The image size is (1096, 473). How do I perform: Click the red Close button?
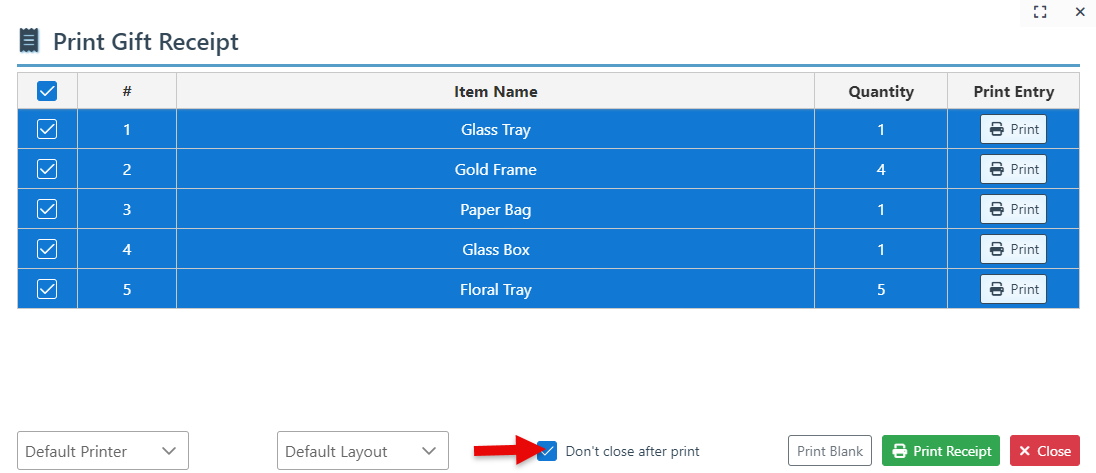pos(1045,451)
